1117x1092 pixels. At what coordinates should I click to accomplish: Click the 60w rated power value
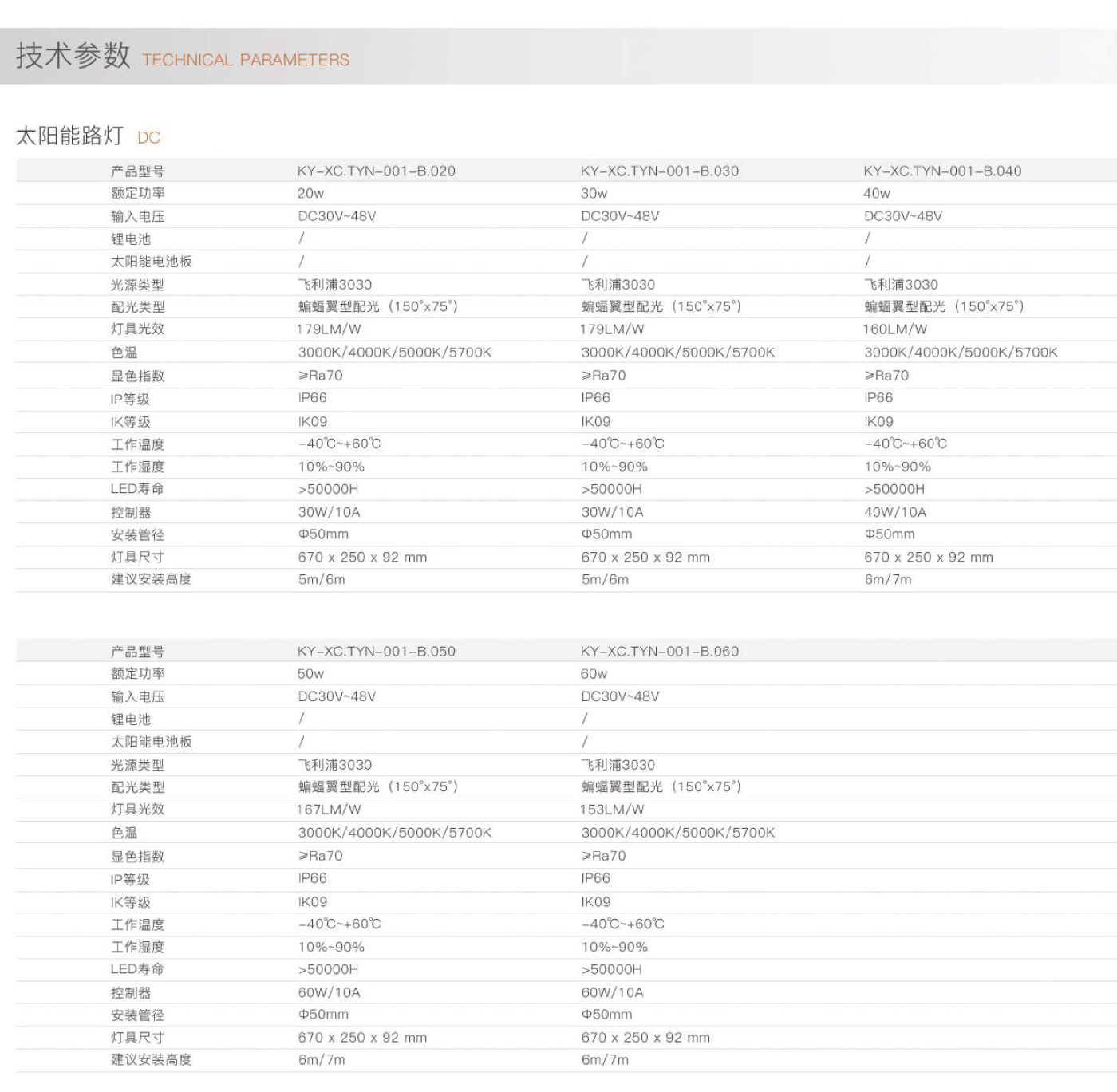pyautogui.click(x=594, y=673)
